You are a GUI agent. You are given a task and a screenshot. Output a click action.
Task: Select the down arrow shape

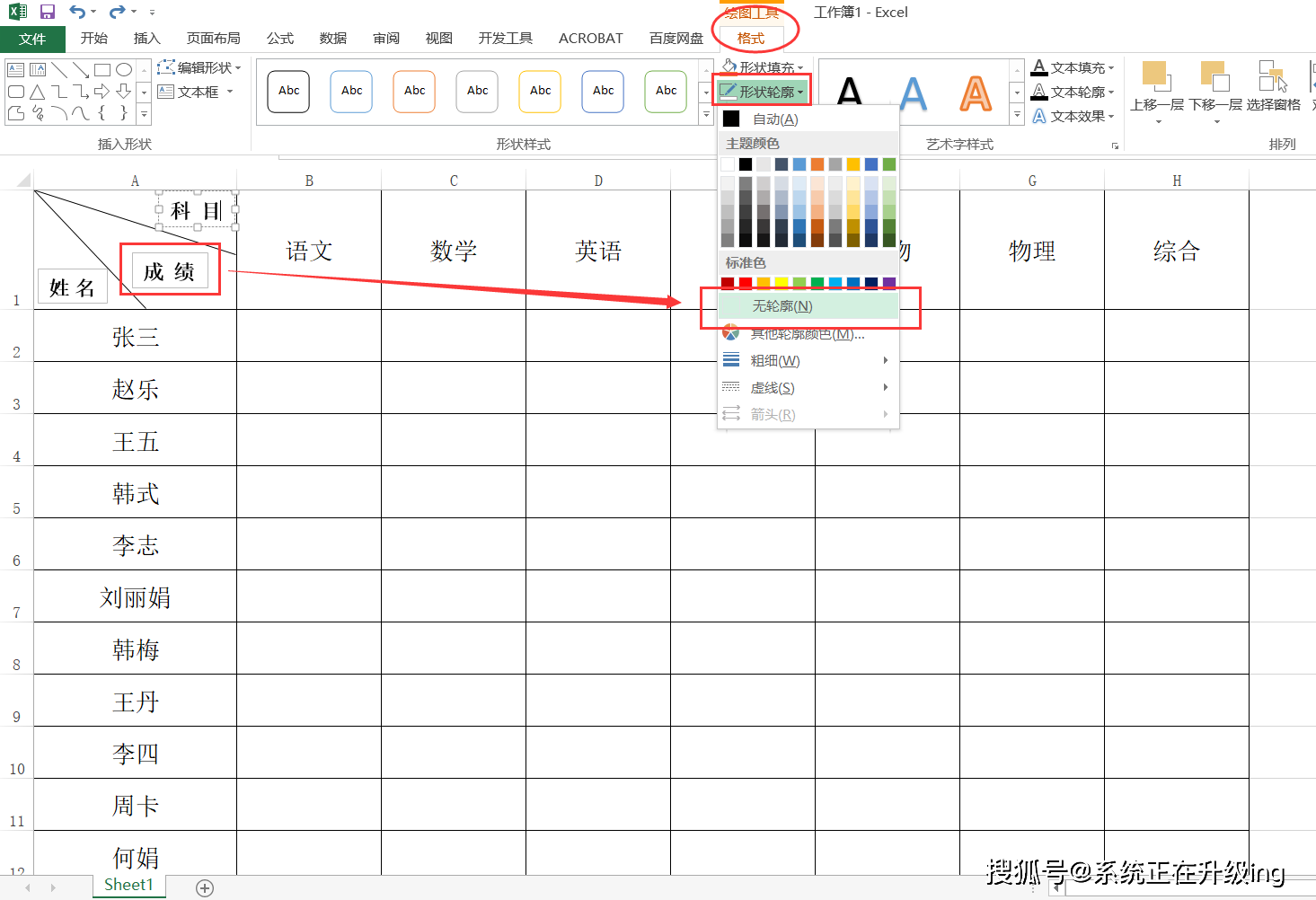(x=124, y=92)
